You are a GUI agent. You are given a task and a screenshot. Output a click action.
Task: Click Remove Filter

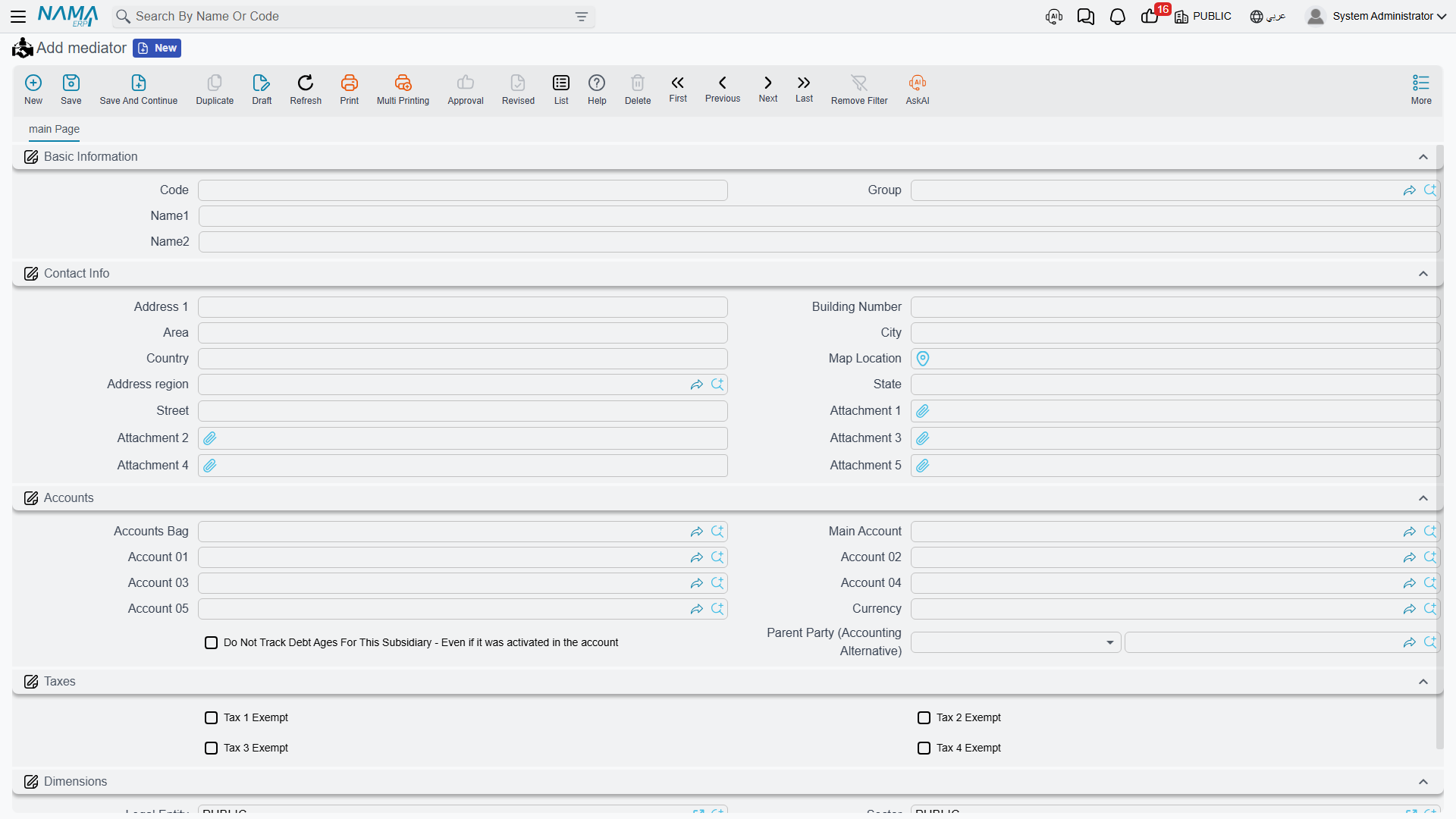pyautogui.click(x=859, y=89)
